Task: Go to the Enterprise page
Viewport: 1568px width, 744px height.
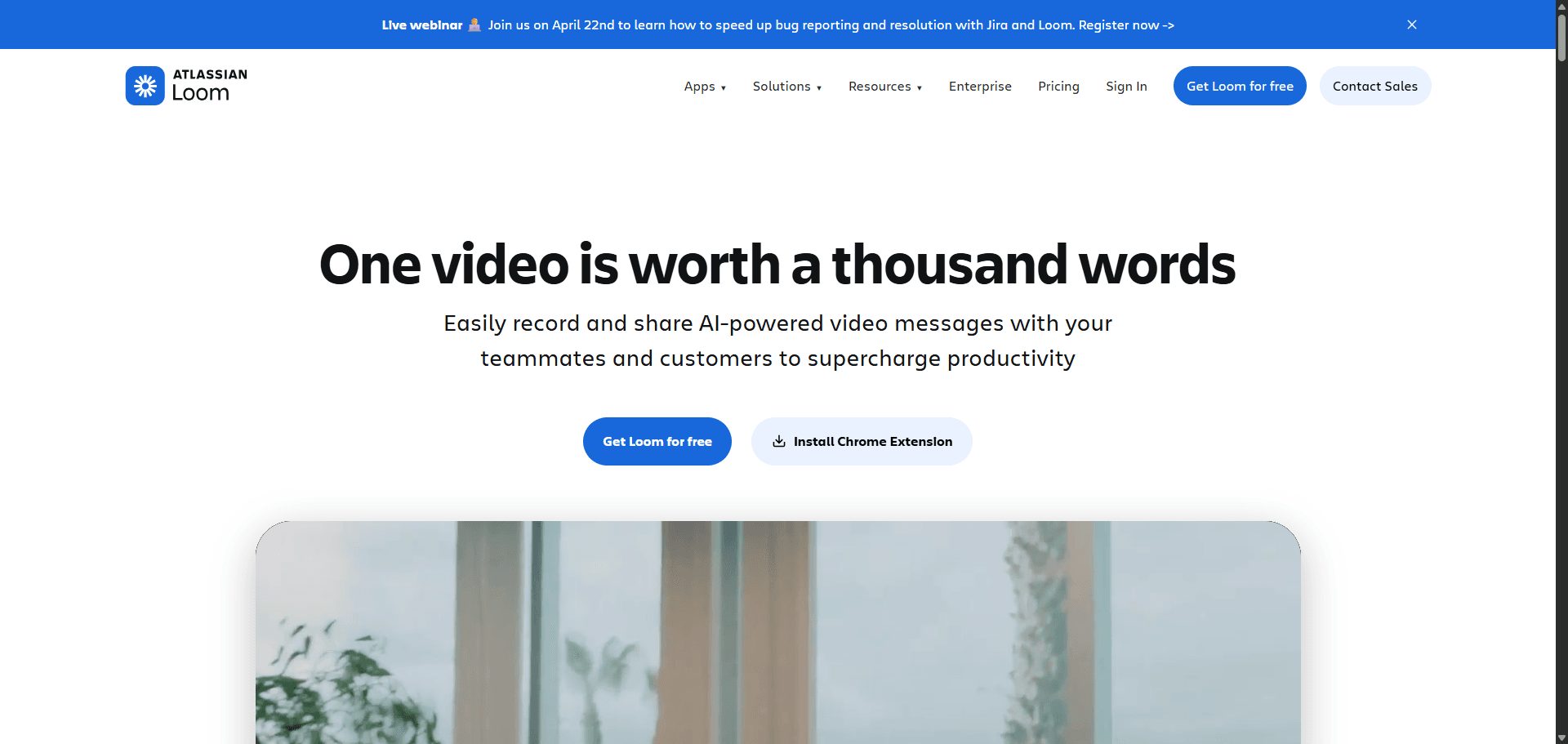Action: pyautogui.click(x=979, y=87)
